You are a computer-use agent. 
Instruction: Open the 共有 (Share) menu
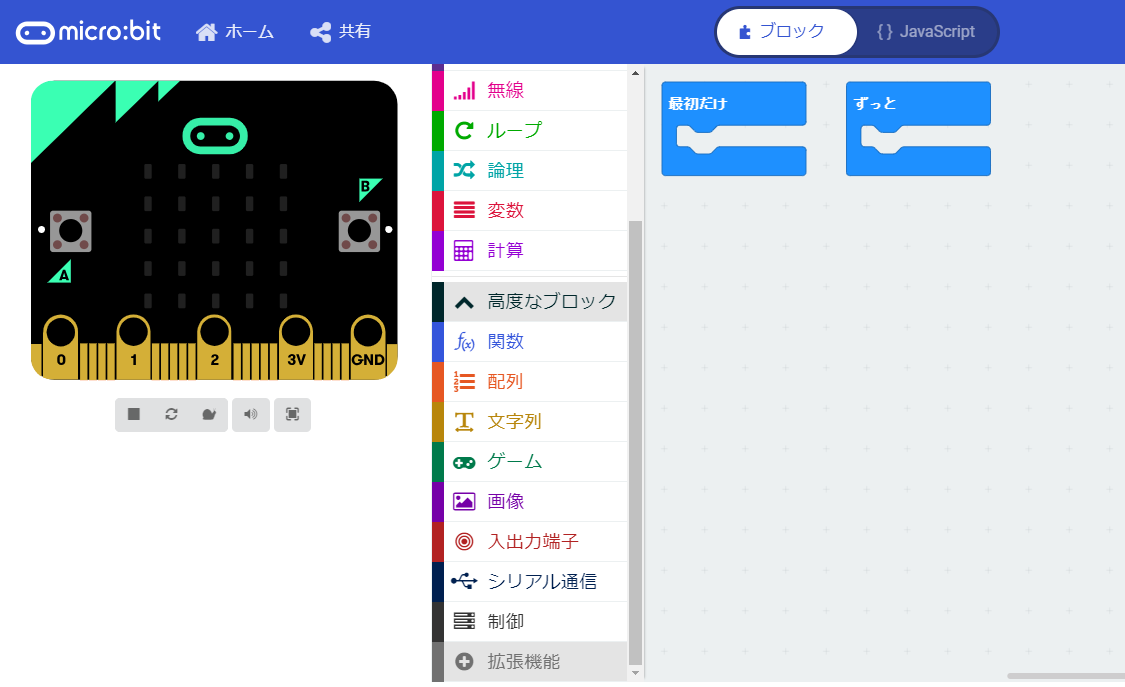click(340, 31)
